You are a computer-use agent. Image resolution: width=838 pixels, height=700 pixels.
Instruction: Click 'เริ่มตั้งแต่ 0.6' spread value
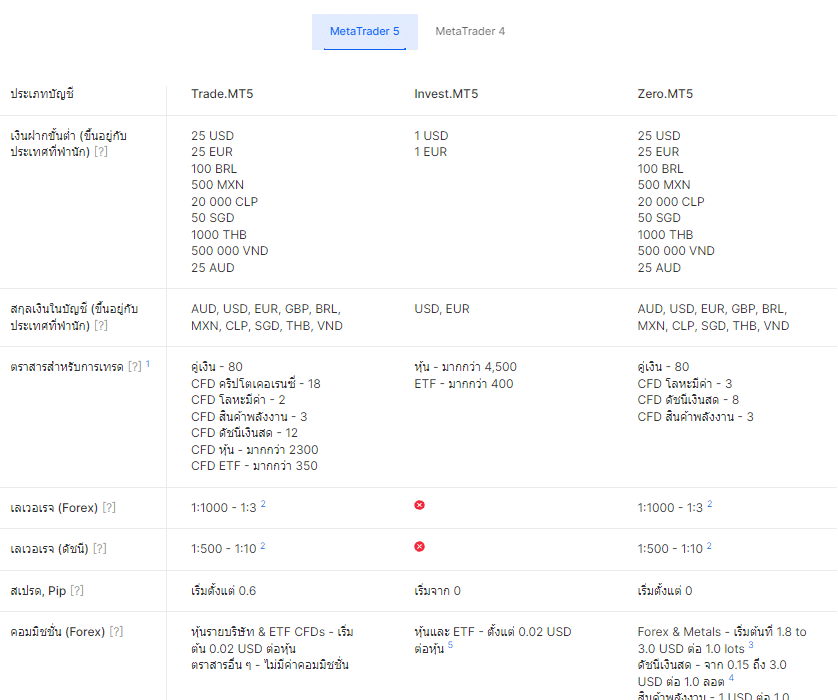pyautogui.click(x=224, y=590)
